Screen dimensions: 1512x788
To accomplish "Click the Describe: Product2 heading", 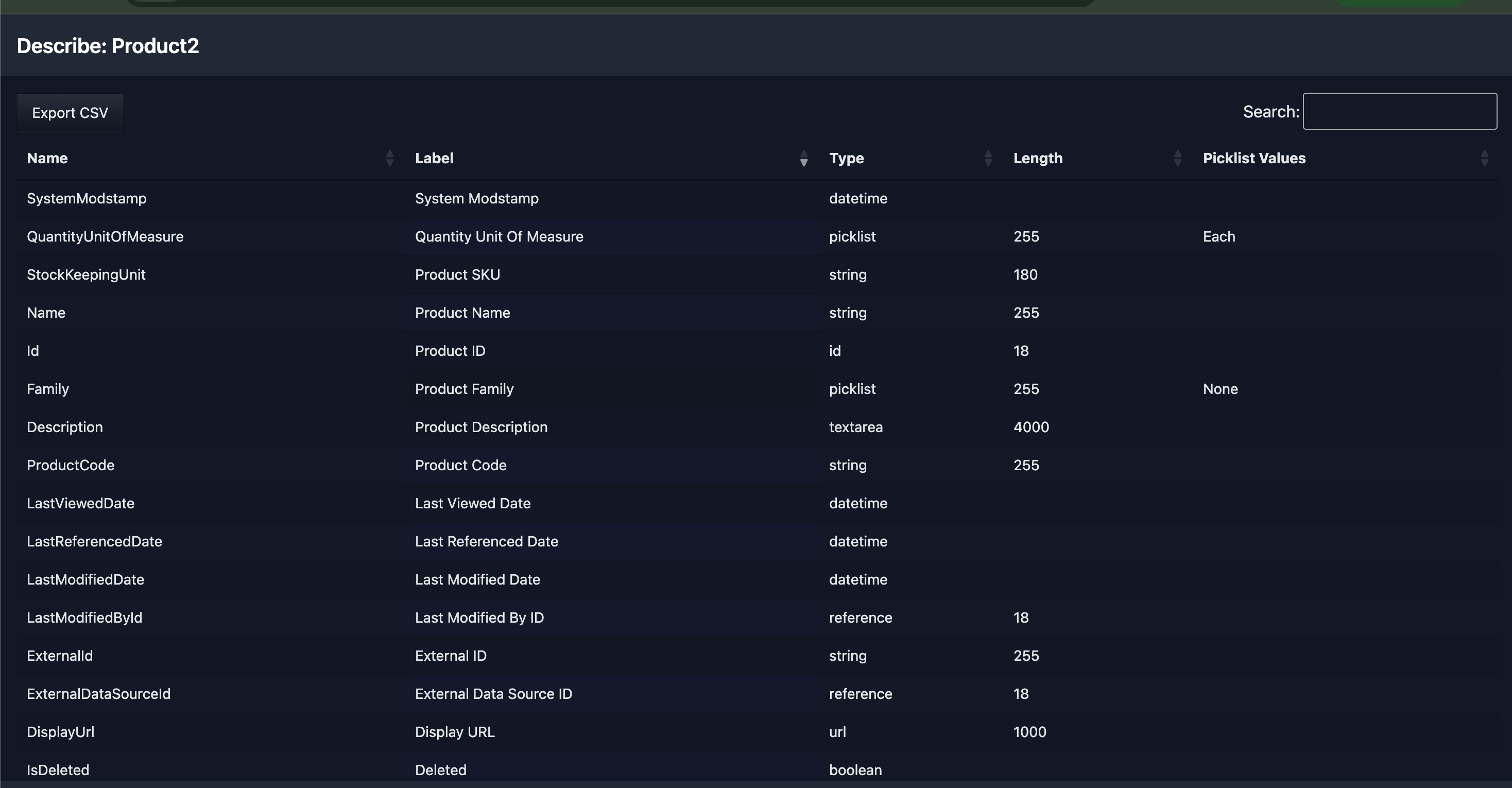I will [108, 46].
